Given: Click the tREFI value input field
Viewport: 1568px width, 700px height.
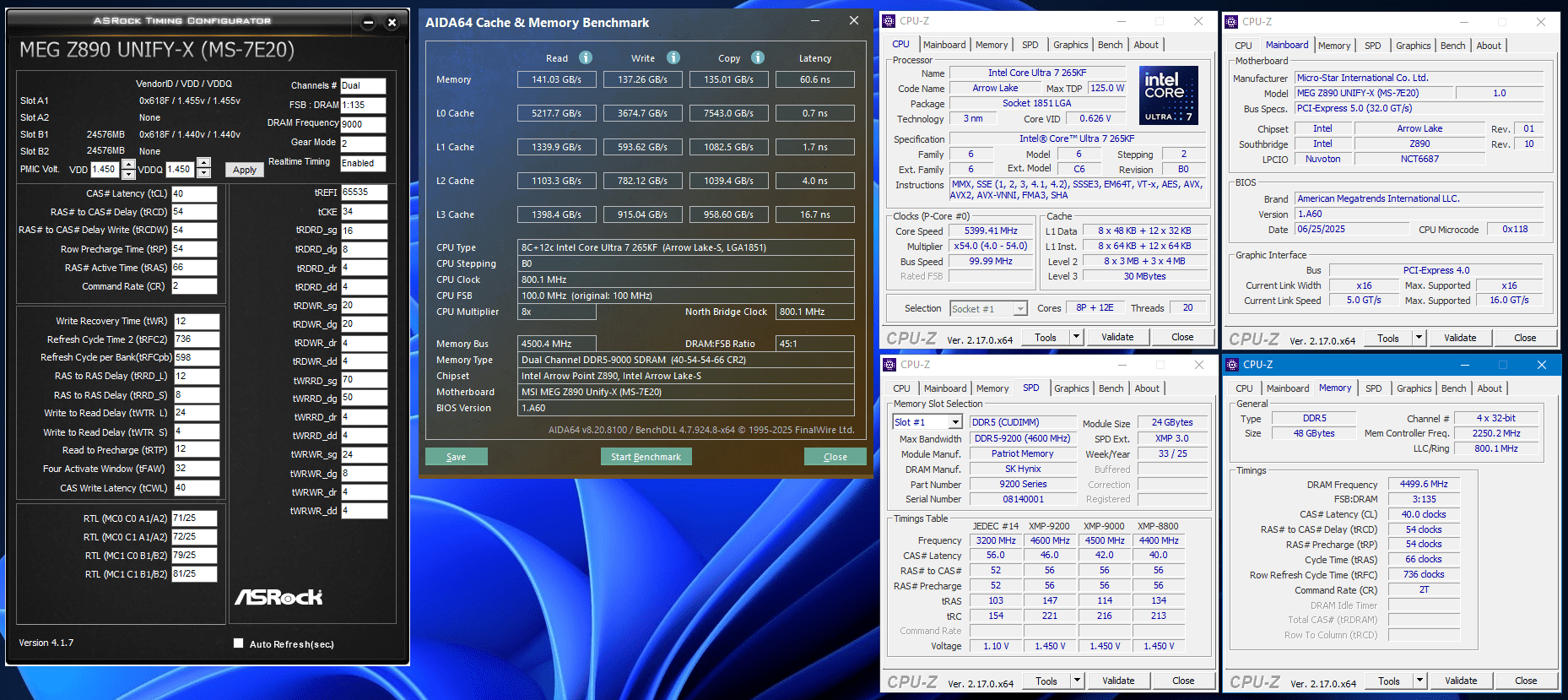Looking at the screenshot, I should pos(363,193).
